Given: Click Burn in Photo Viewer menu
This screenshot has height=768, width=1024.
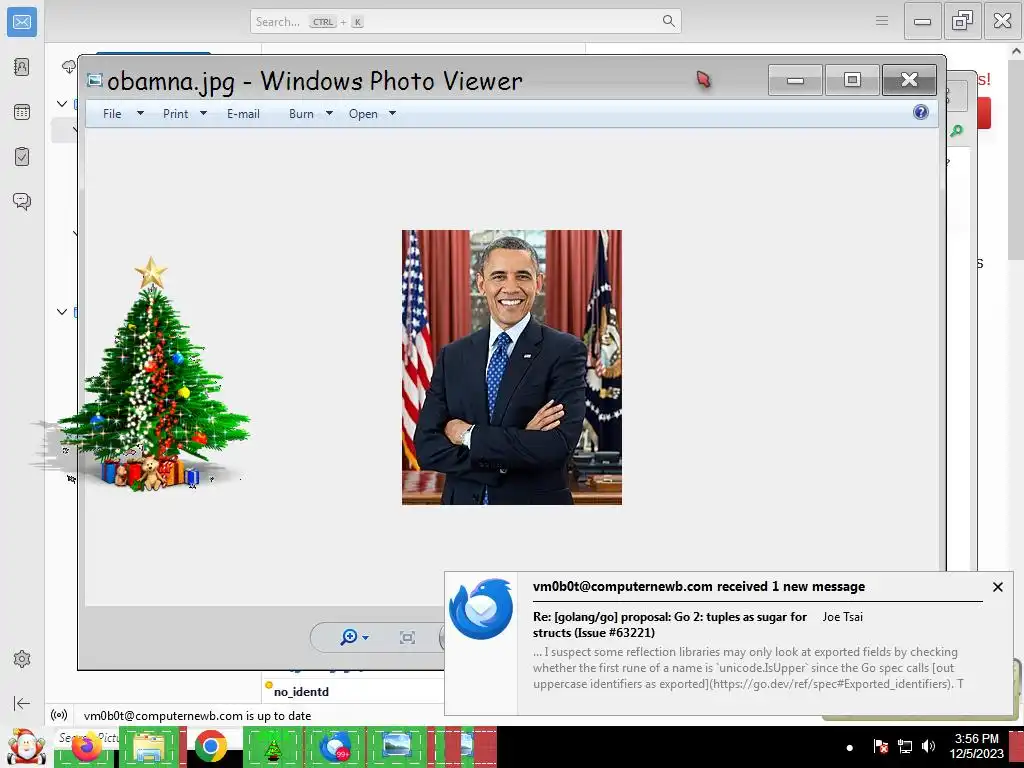Looking at the screenshot, I should coord(301,114).
